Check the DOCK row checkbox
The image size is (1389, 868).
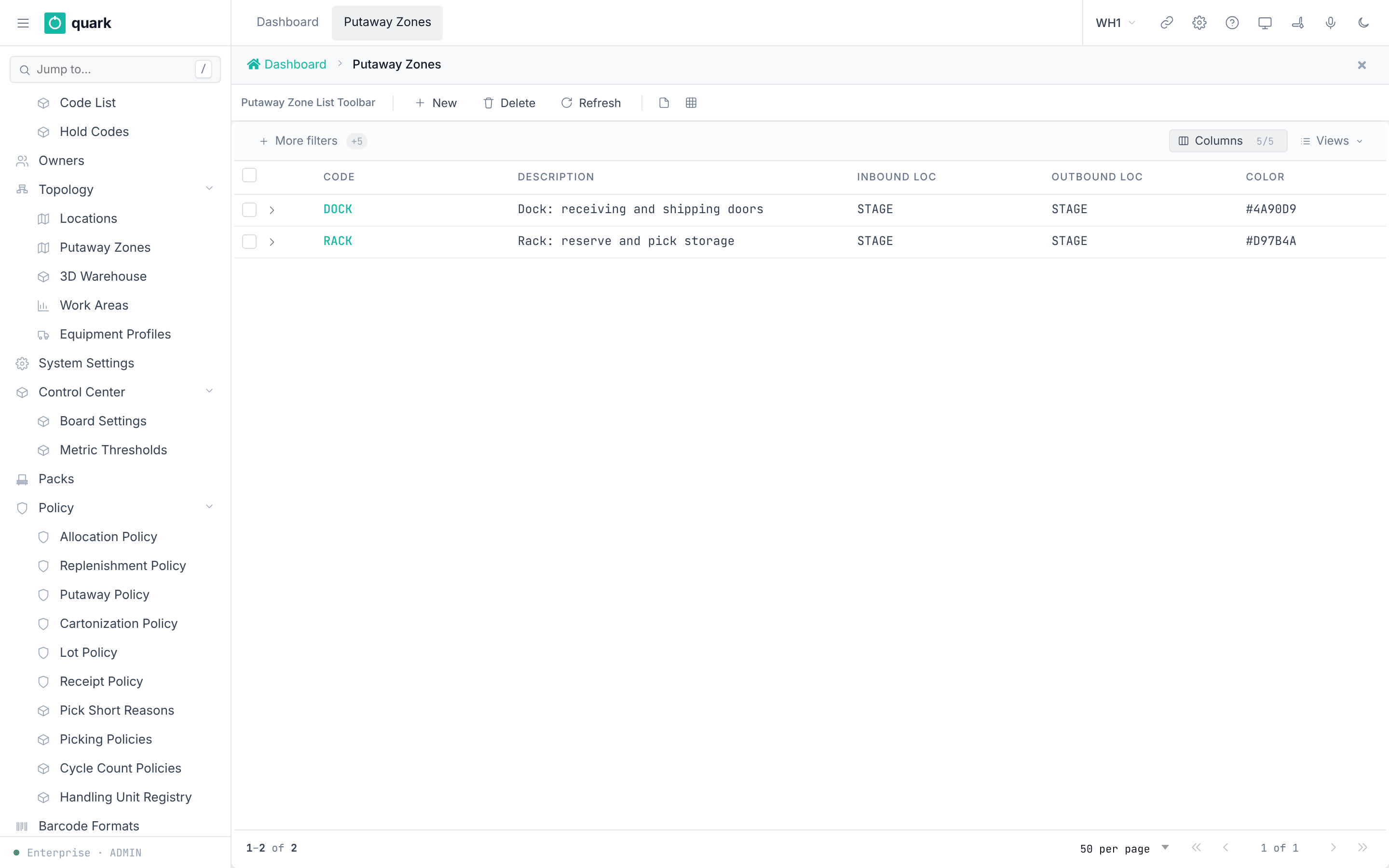tap(249, 210)
